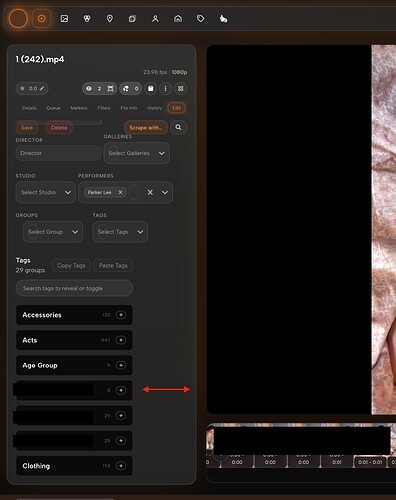Open the Images section icon
This screenshot has height=500, width=396.
(x=64, y=19)
